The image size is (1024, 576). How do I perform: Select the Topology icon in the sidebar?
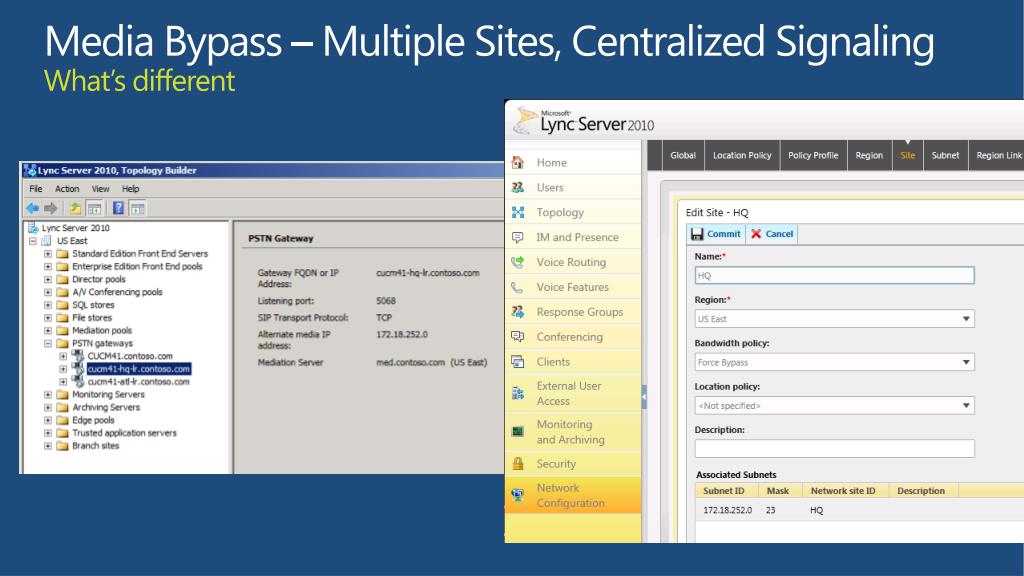(518, 212)
